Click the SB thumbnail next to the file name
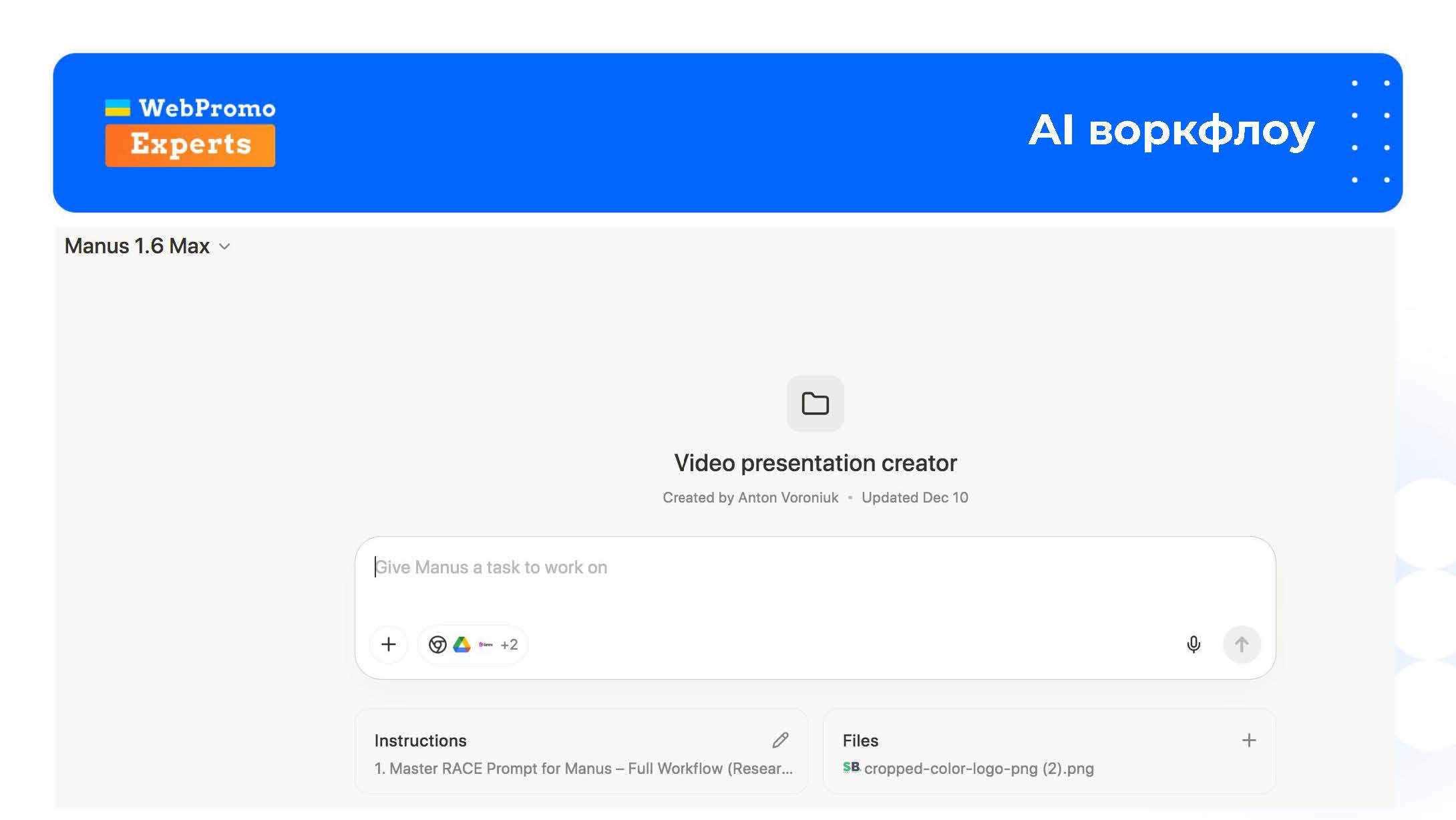The image size is (1456, 820). 851,767
